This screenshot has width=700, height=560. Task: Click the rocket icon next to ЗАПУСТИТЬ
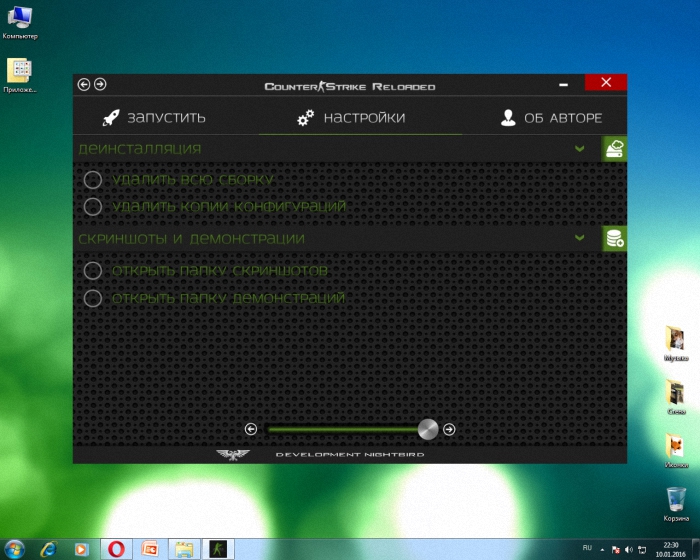click(111, 117)
